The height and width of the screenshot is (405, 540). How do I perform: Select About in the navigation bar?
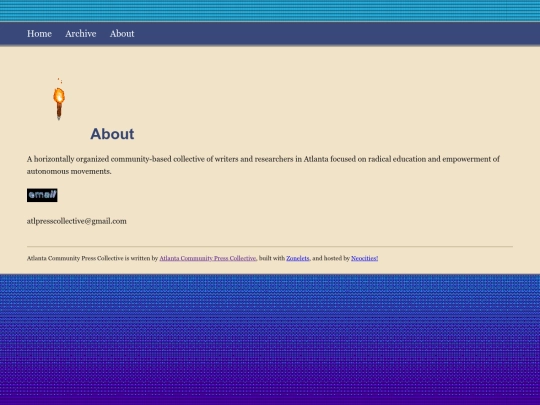point(122,34)
